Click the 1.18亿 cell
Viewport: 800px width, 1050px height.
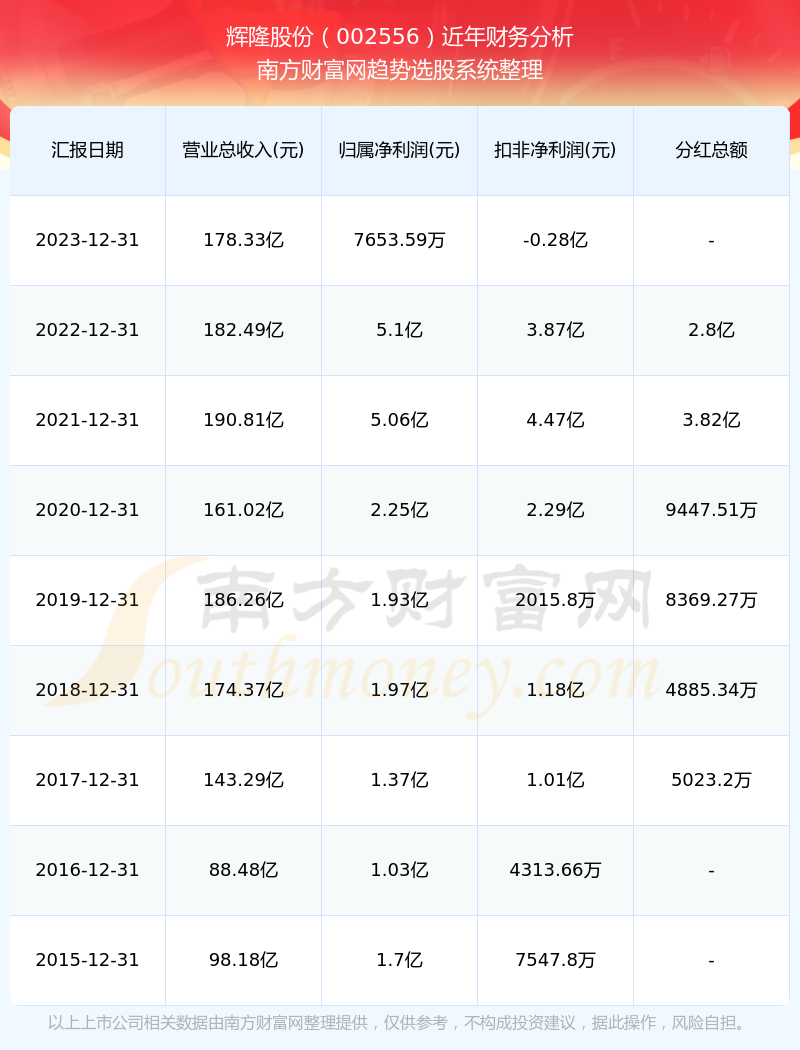point(556,690)
